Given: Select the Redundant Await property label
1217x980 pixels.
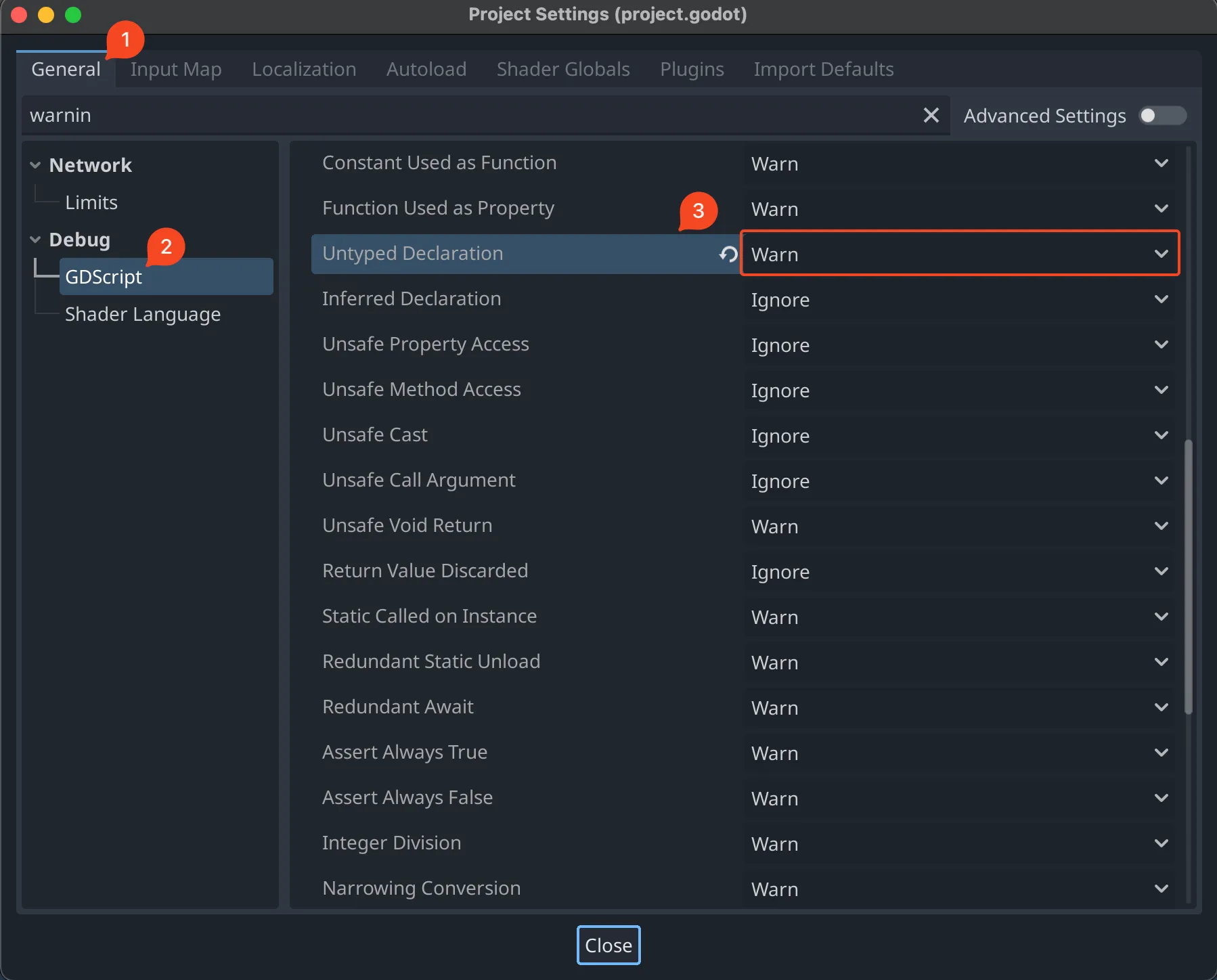Looking at the screenshot, I should pyautogui.click(x=398, y=707).
